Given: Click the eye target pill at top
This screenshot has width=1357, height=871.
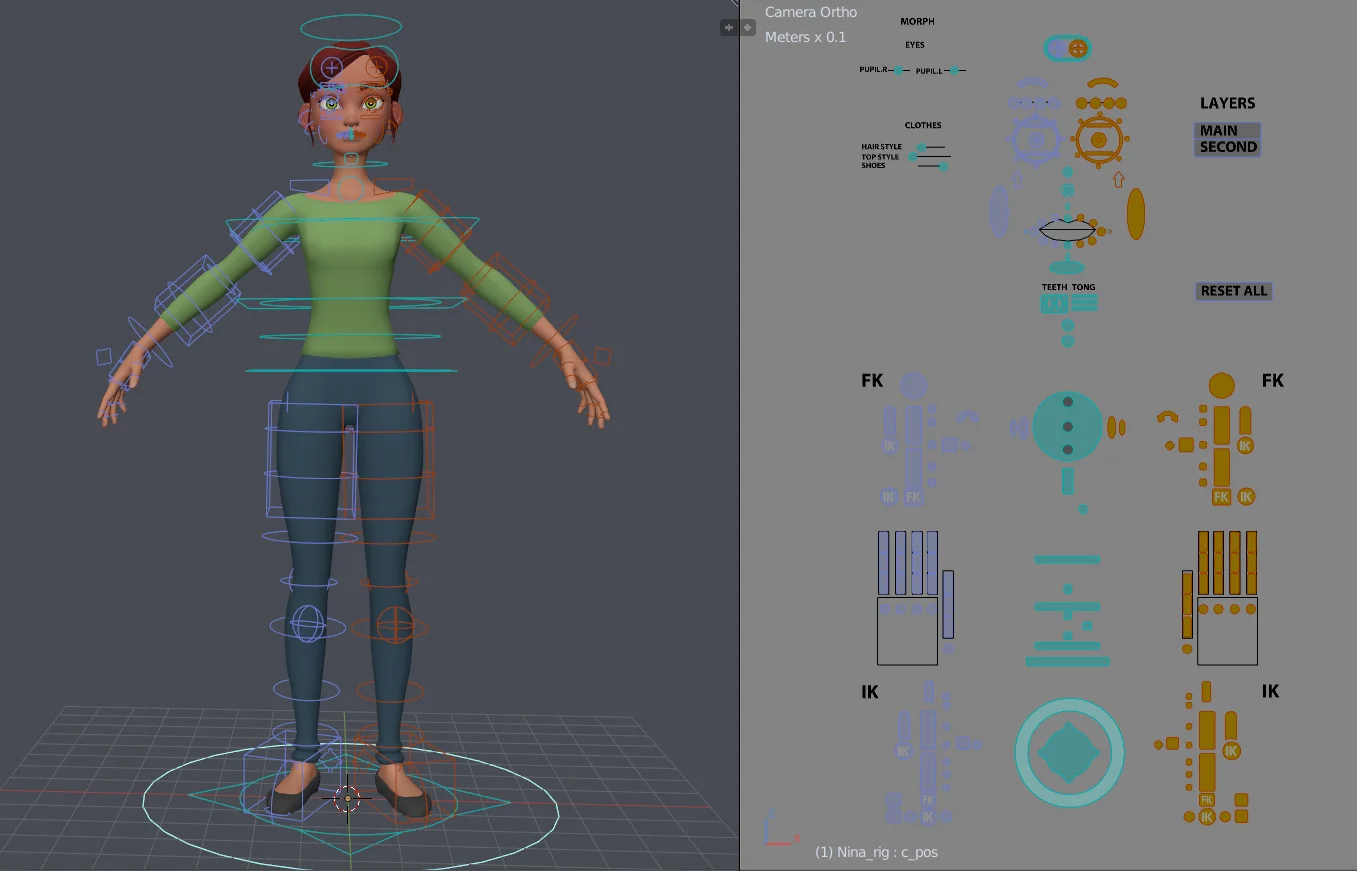Looking at the screenshot, I should (1067, 48).
